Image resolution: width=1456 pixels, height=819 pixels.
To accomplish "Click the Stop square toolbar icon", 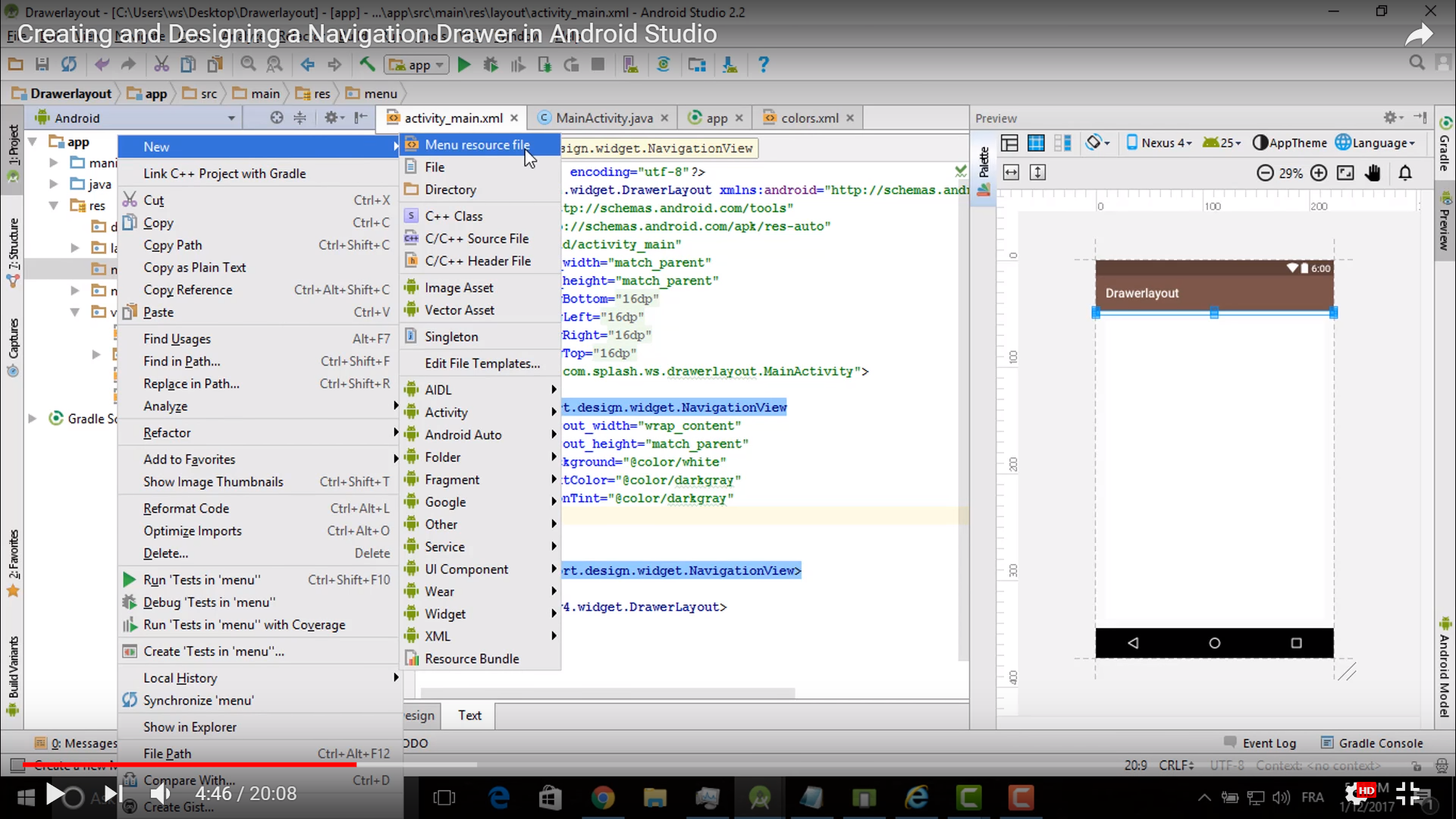I will pos(598,65).
